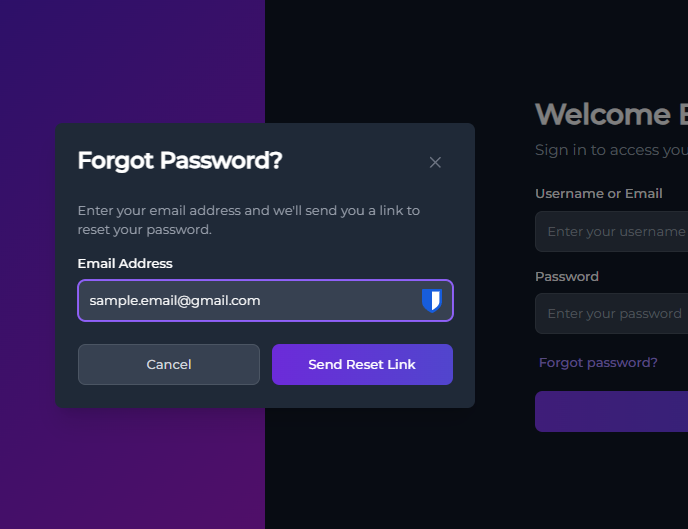Click the password manager shield icon

tap(431, 300)
